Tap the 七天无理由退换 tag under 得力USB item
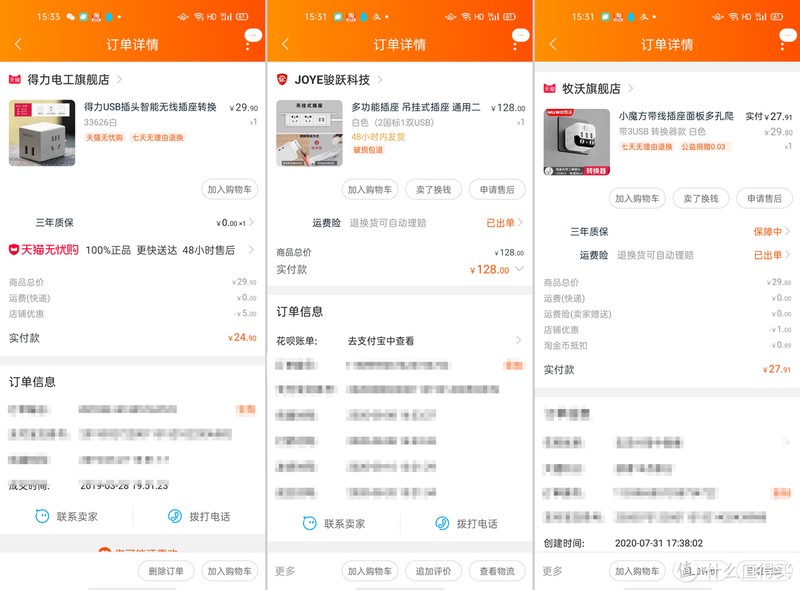Viewport: 800px width, 590px height. [157, 138]
